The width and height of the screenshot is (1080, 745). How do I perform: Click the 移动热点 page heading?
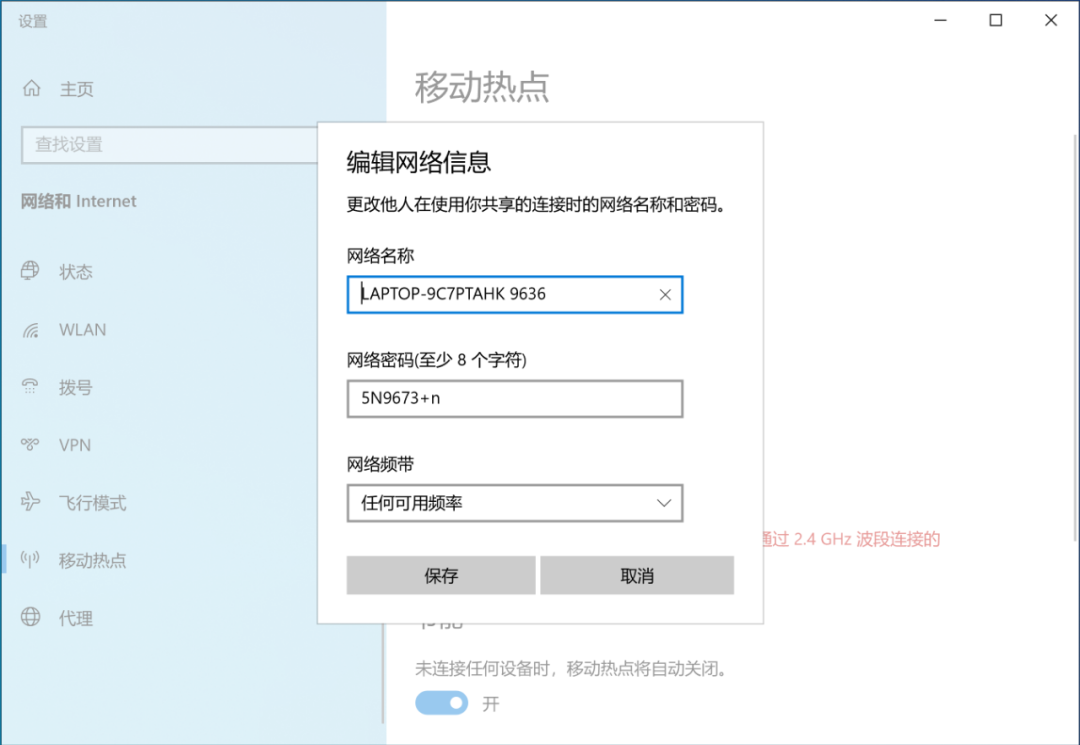[481, 87]
